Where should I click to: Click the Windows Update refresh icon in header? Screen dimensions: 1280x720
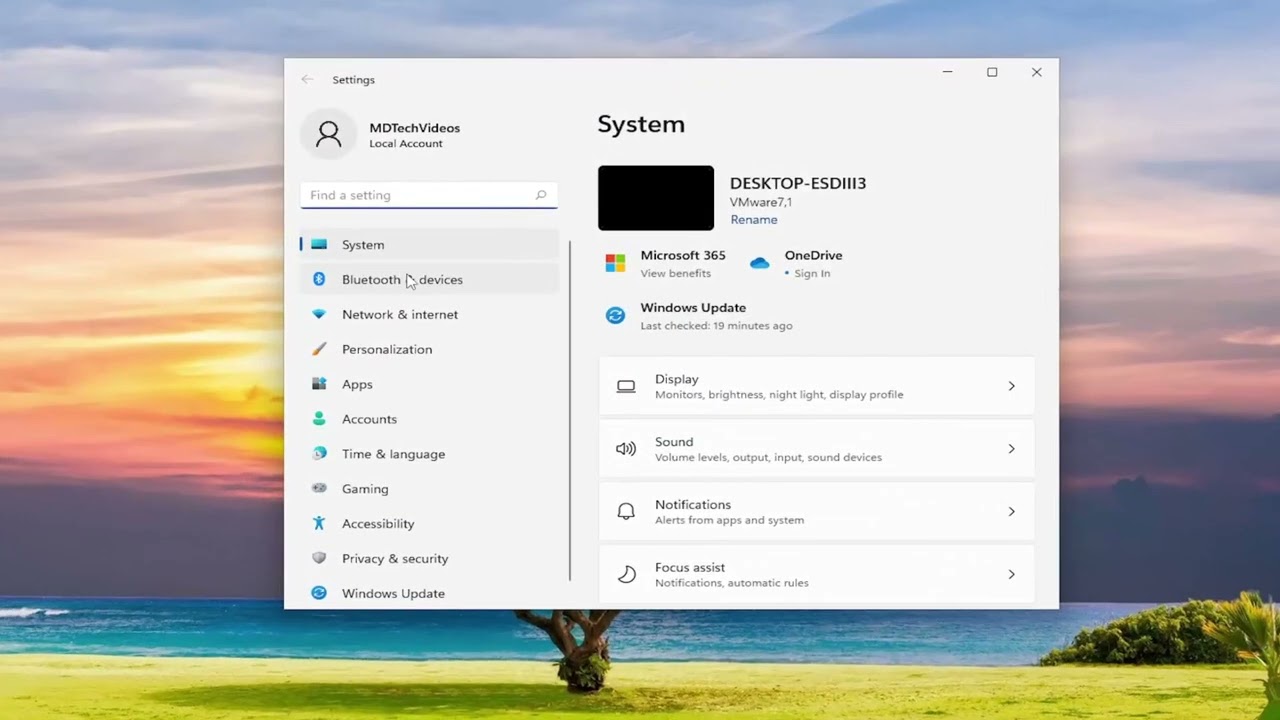(615, 316)
